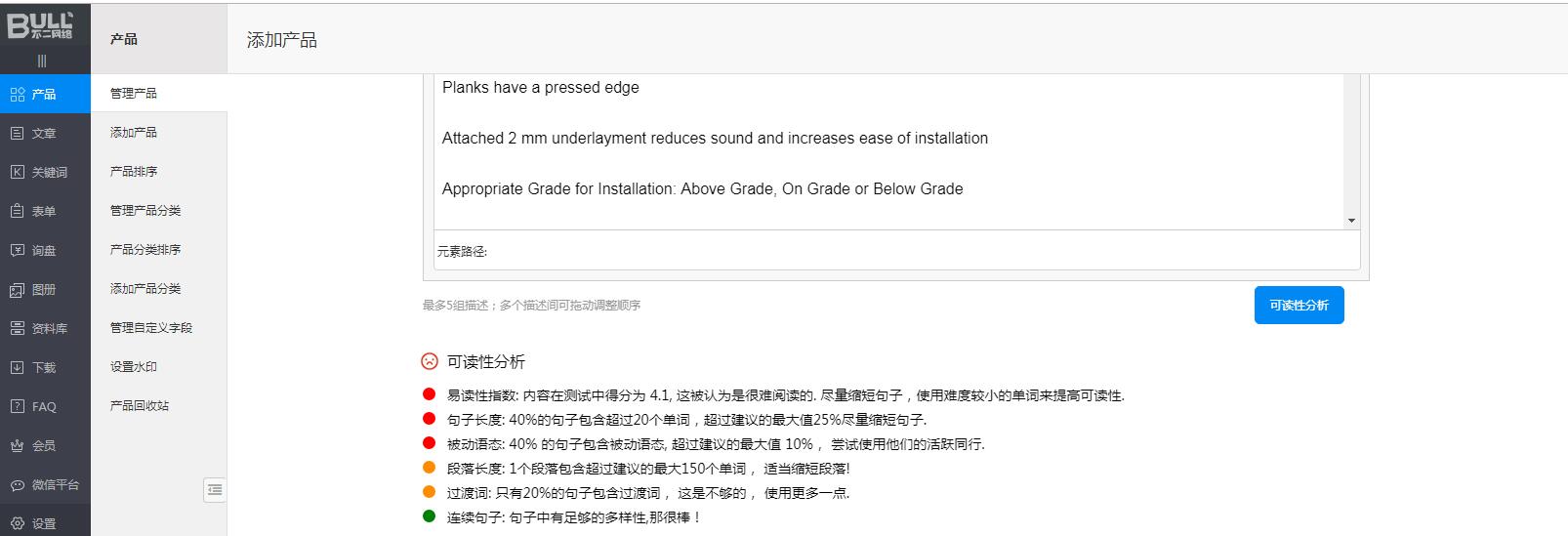Click the 询盘 inquiry icon
The width and height of the screenshot is (1568, 536).
(x=18, y=251)
